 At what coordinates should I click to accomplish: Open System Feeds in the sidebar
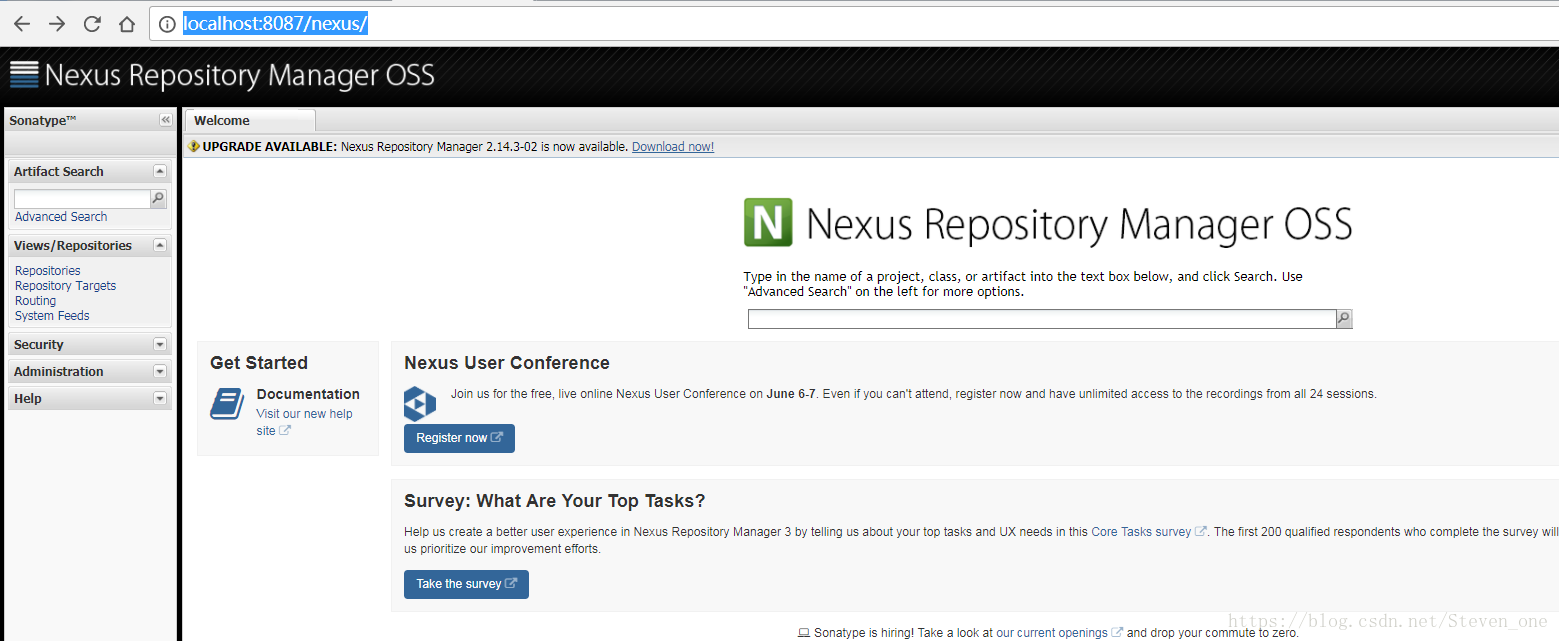pyautogui.click(x=52, y=316)
